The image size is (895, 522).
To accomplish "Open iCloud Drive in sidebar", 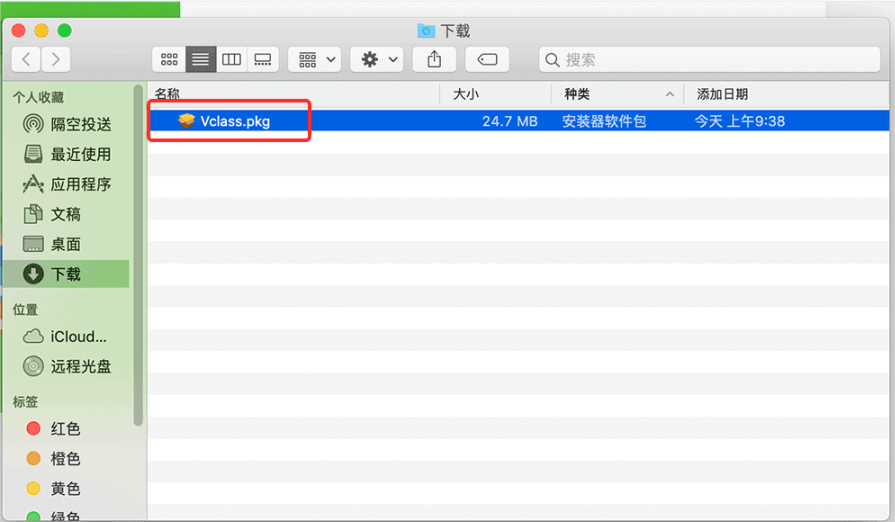I will tap(78, 337).
